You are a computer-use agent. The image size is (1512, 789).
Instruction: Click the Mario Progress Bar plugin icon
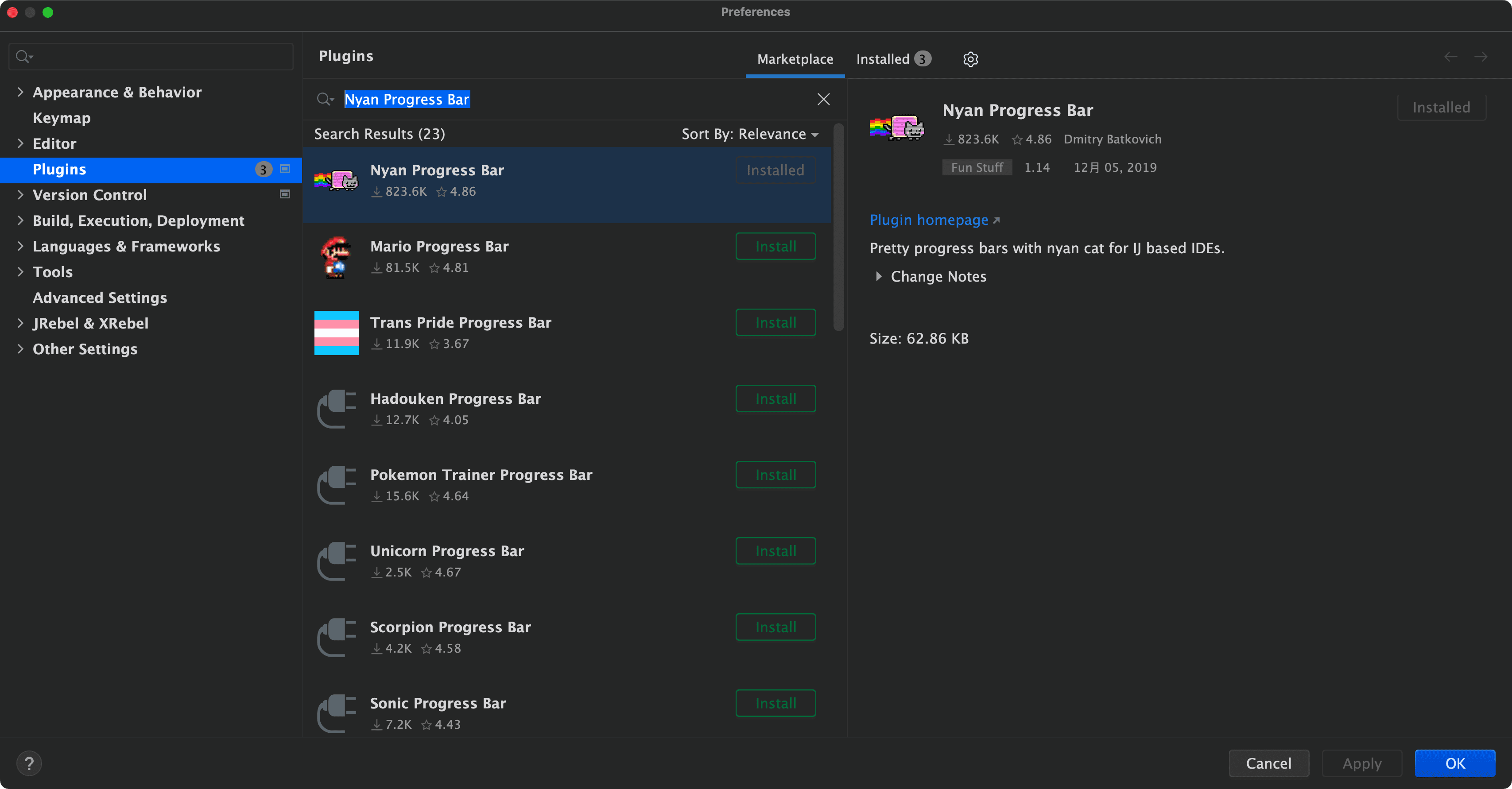pyautogui.click(x=336, y=257)
